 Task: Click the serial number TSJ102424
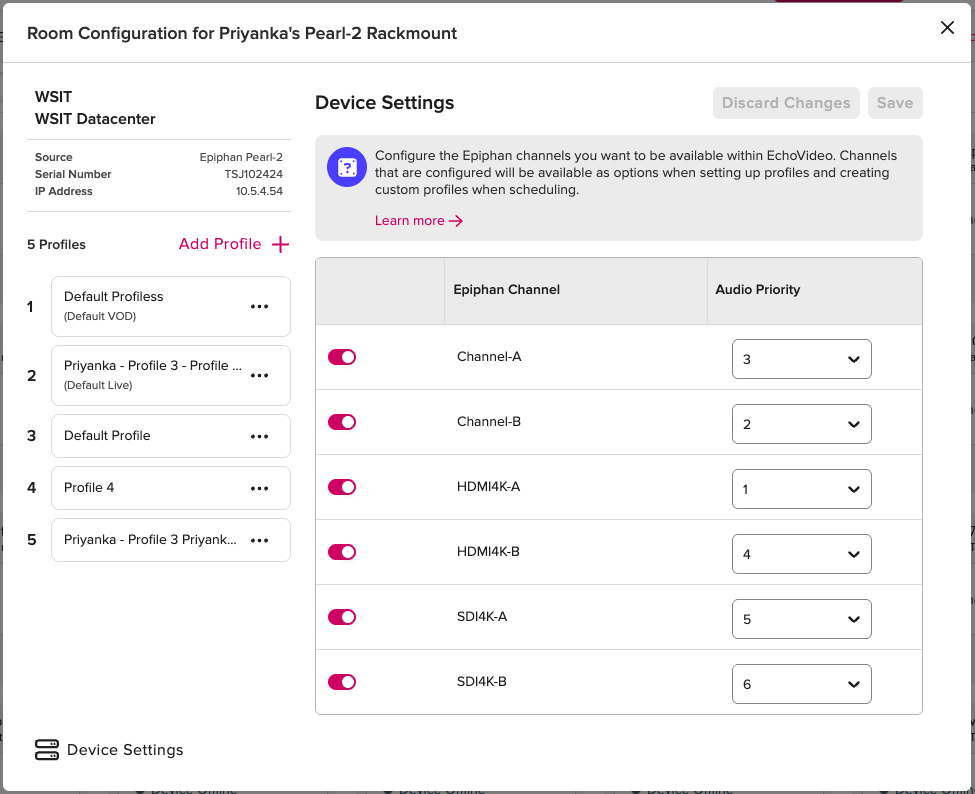[254, 174]
